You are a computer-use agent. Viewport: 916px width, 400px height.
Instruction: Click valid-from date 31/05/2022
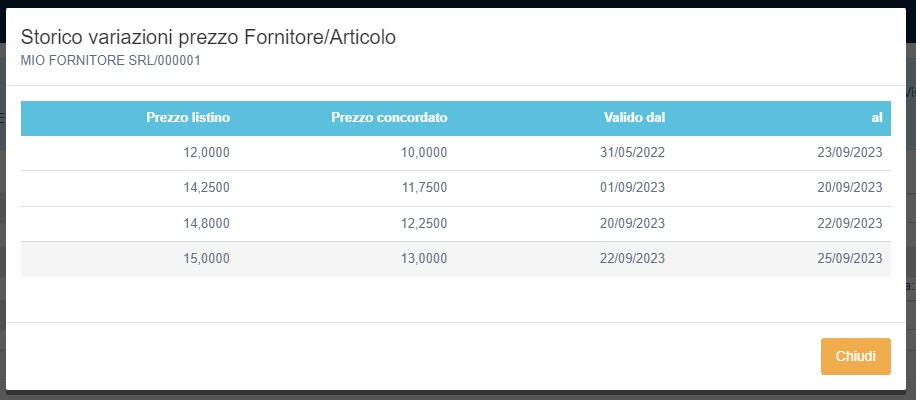(632, 153)
